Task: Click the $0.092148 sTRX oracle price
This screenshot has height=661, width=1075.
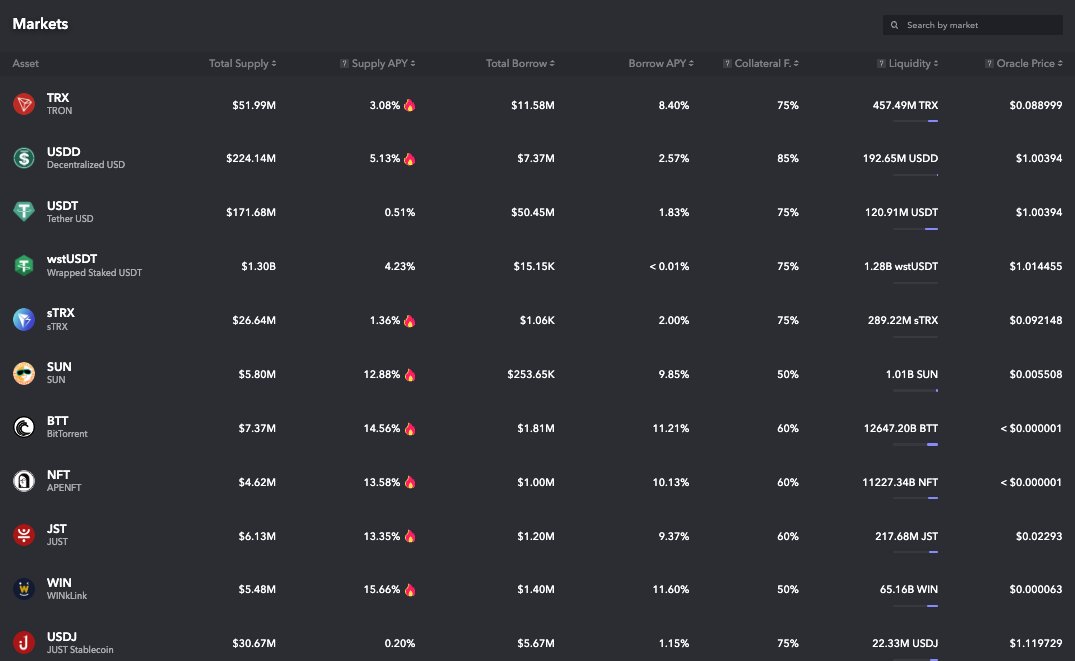Action: pos(1035,320)
